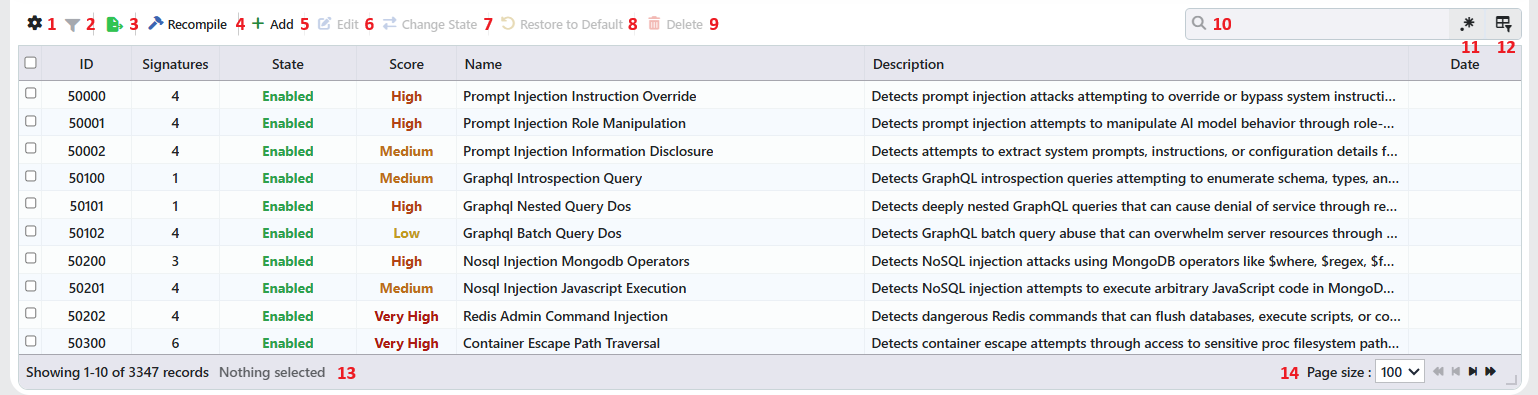Click the search magnifier icon
The image size is (1538, 395).
click(x=1198, y=24)
